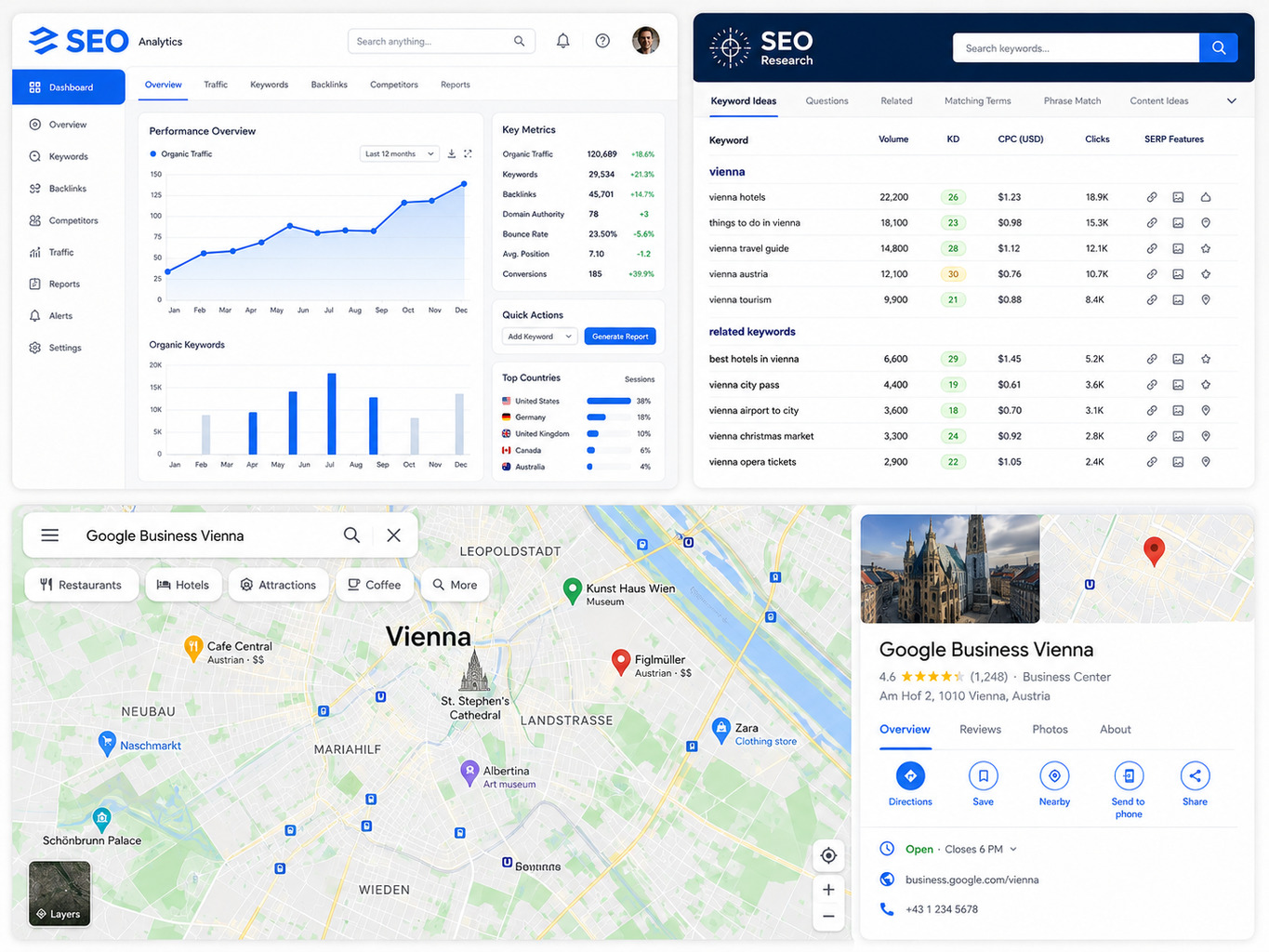This screenshot has height=952, width=1269.
Task: Click the search magnifier in map search bar
Action: click(x=351, y=535)
